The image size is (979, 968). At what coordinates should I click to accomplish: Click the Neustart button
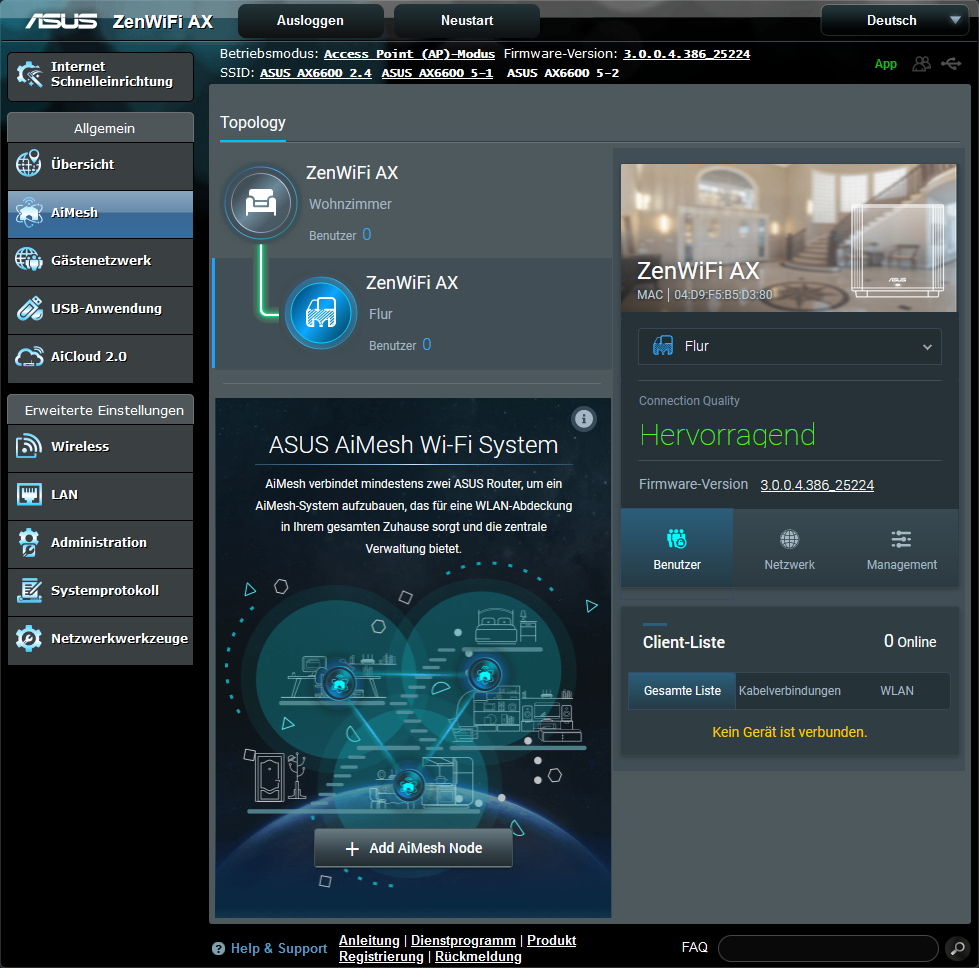[x=466, y=21]
